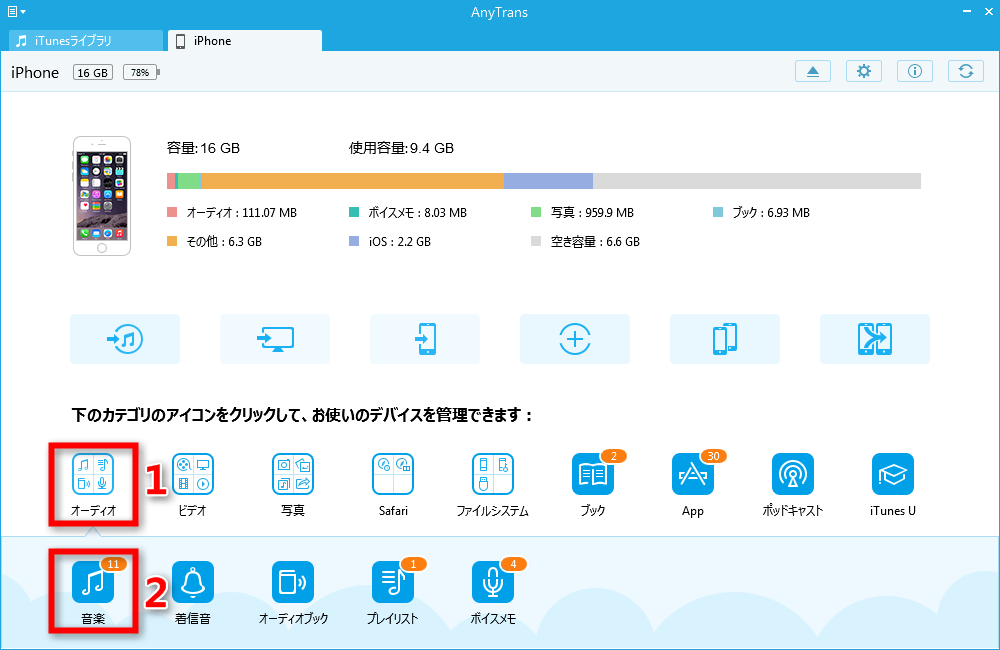Click the add content to device shortcut
This screenshot has width=1000, height=650.
[425, 339]
